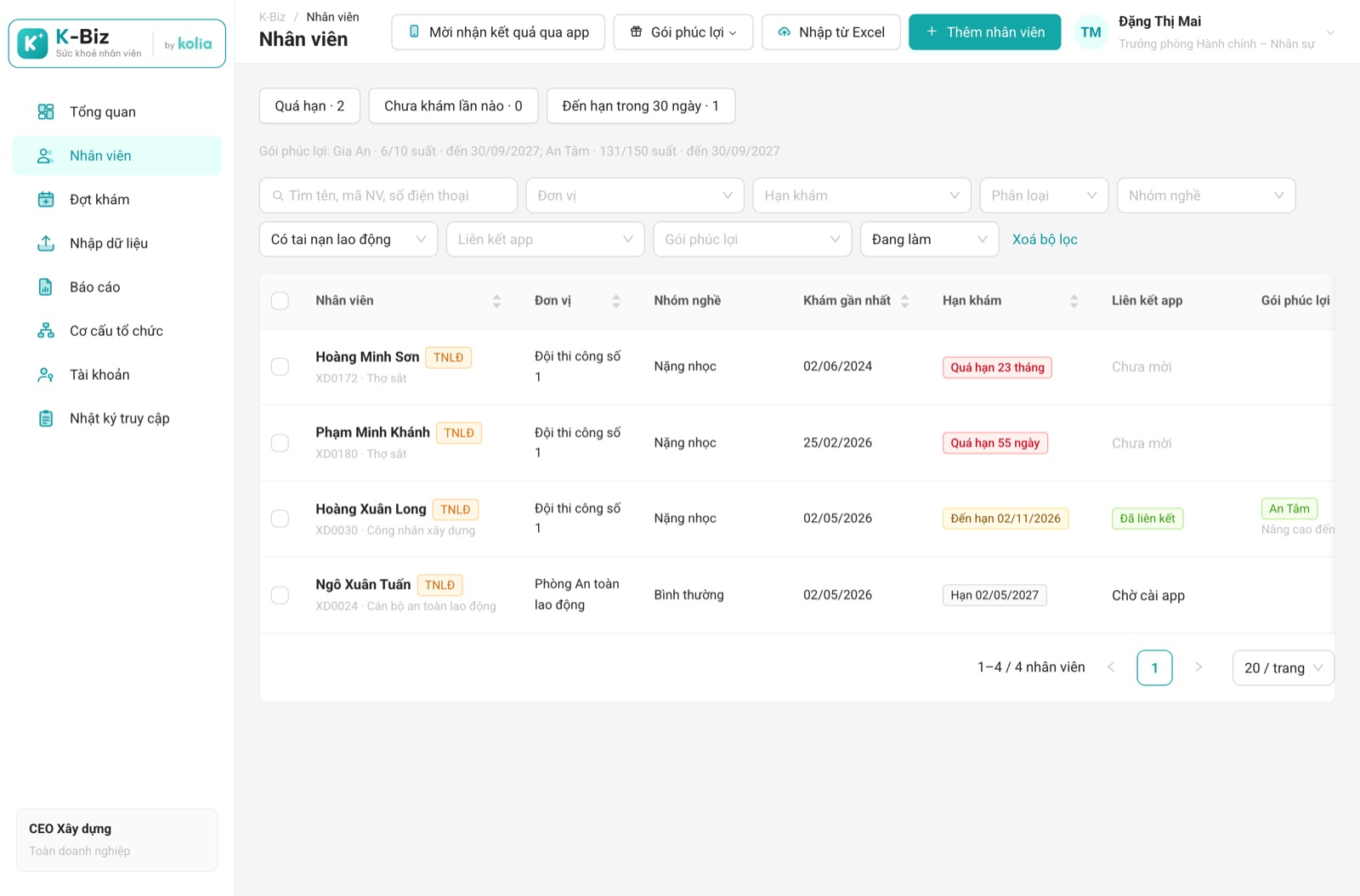Click page number 1 in pagination

(x=1154, y=667)
